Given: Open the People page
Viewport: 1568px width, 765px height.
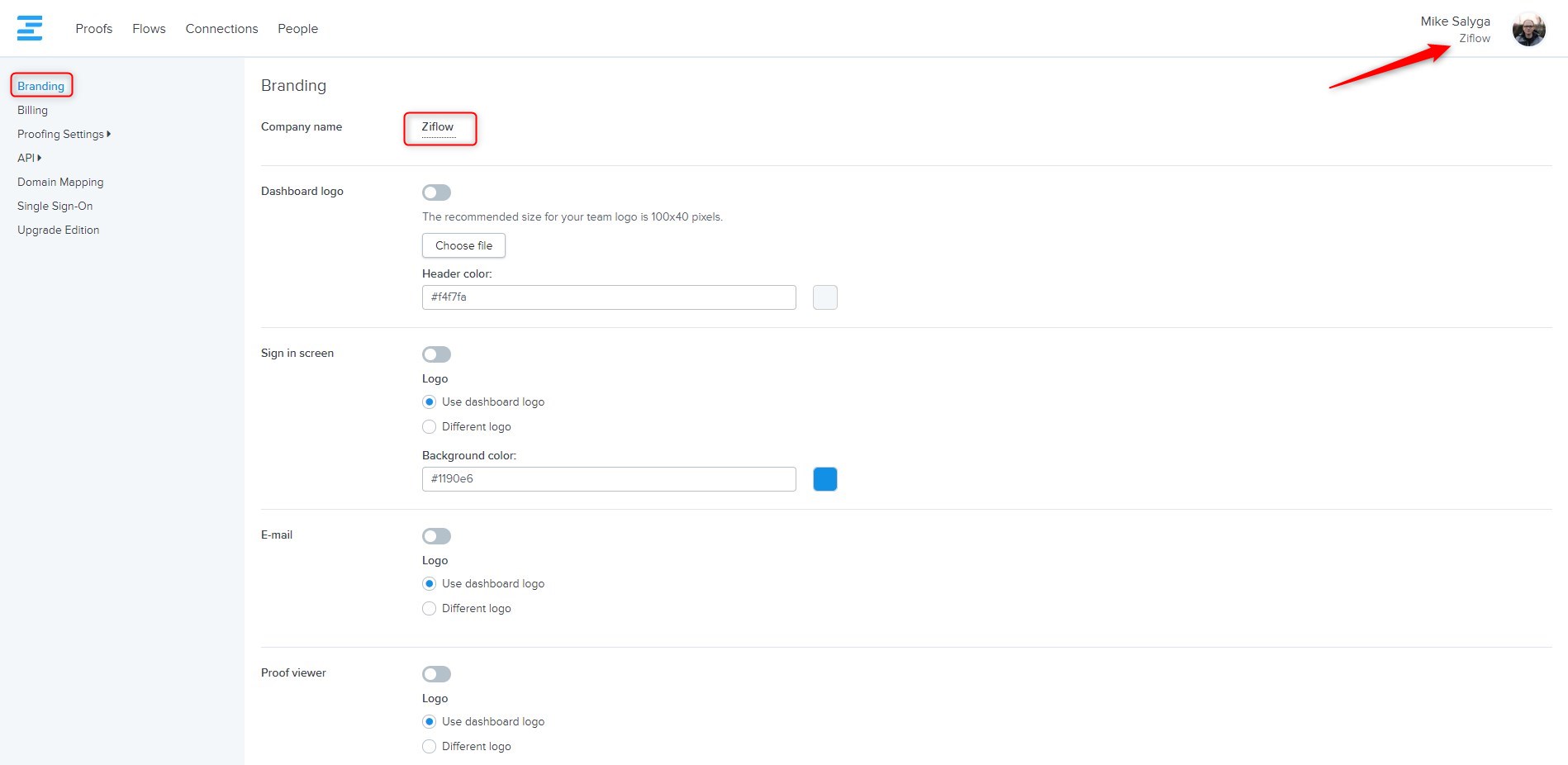Looking at the screenshot, I should [297, 29].
